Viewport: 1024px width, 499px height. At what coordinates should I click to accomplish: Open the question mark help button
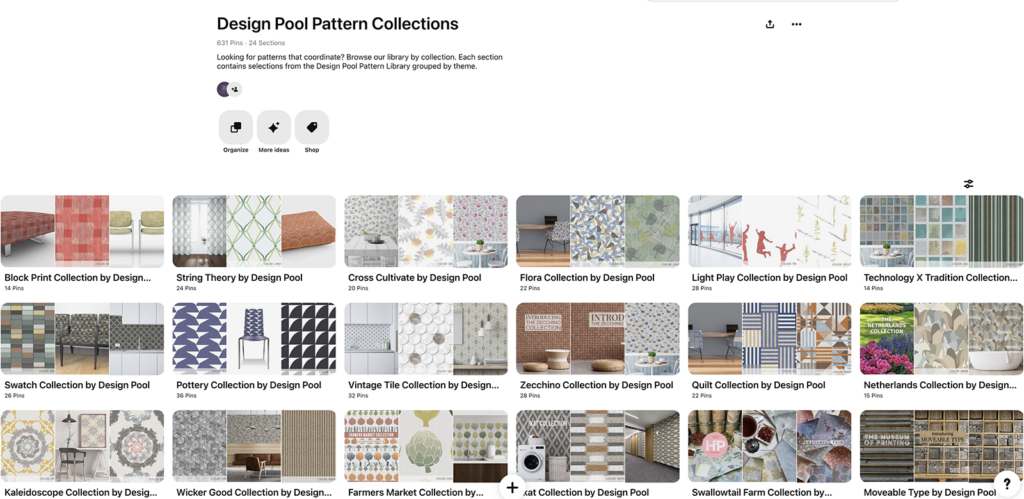pos(1006,483)
